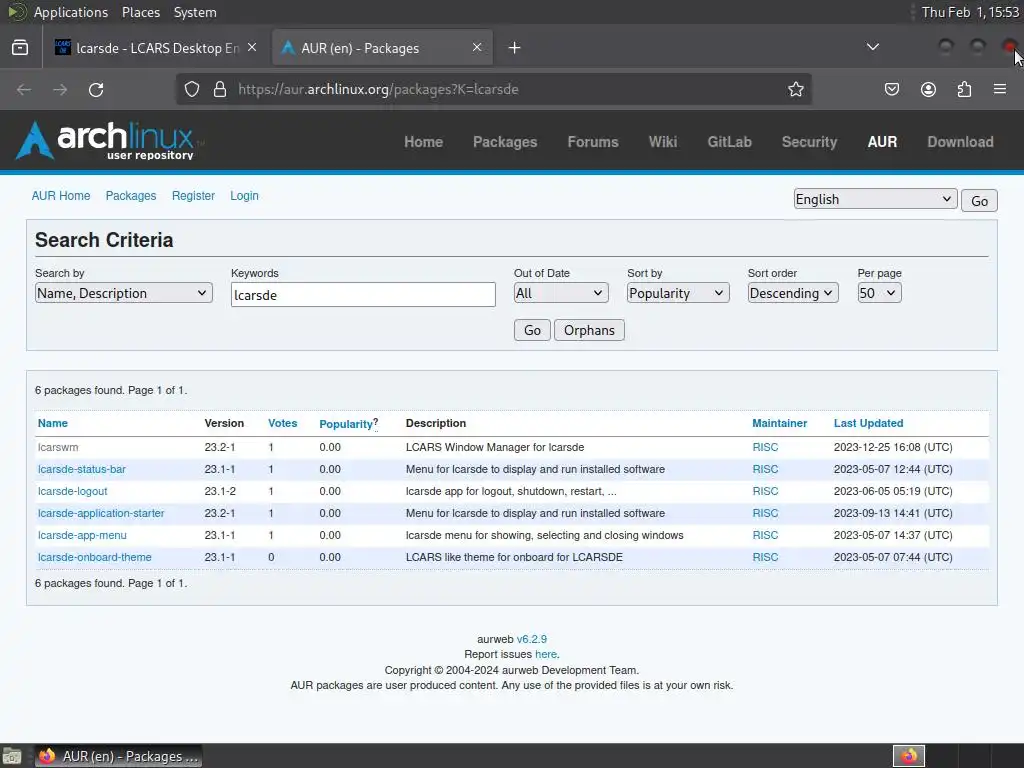Open the lcarsde-application-starter package
The width and height of the screenshot is (1024, 768).
pyautogui.click(x=101, y=513)
